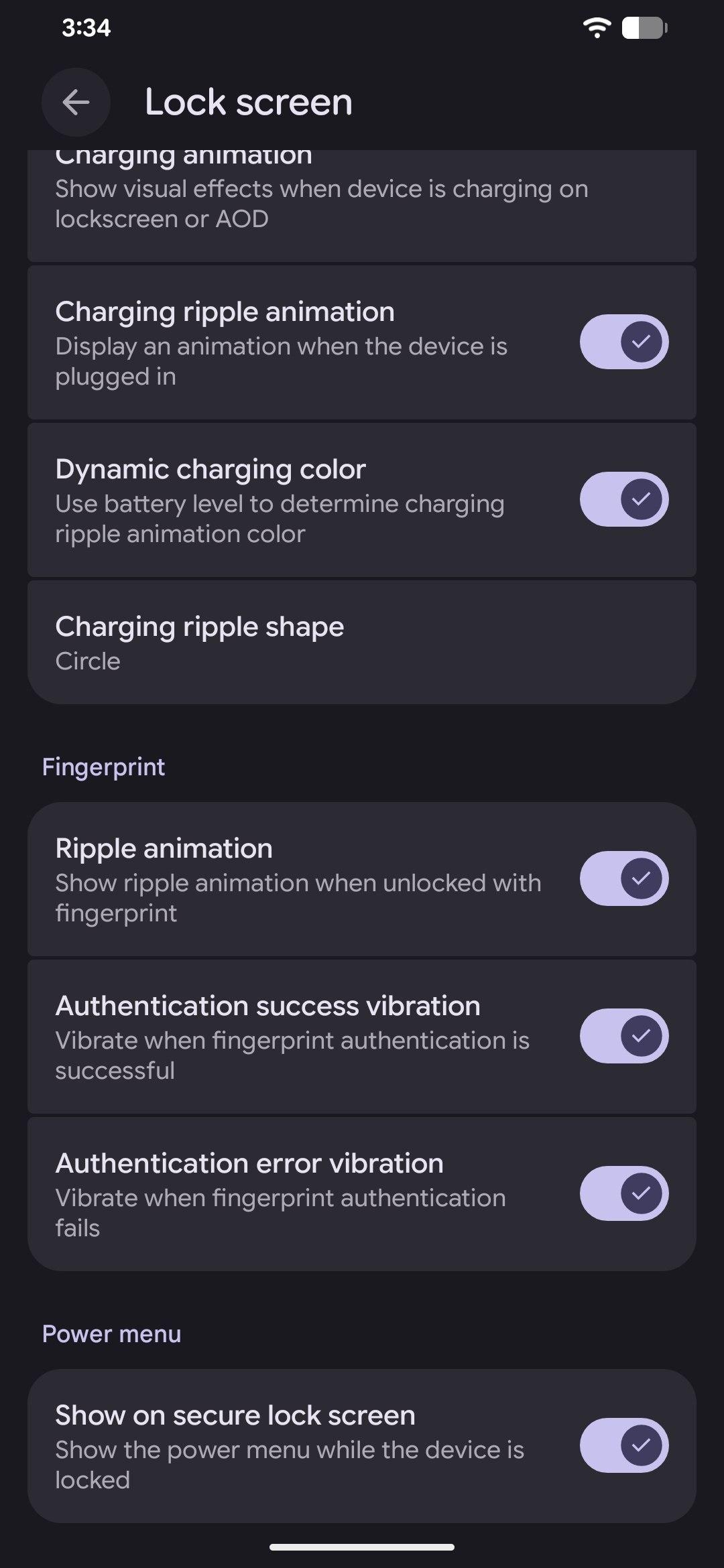Tap the back arrow icon
The image size is (724, 1568).
tap(76, 103)
